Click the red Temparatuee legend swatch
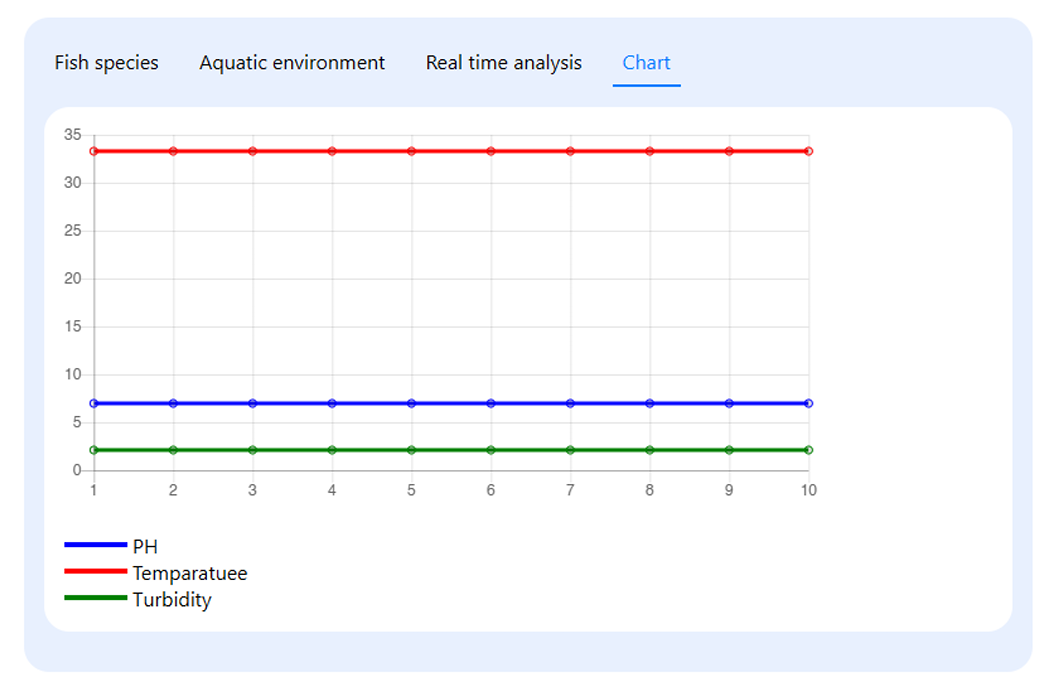 [x=95, y=572]
